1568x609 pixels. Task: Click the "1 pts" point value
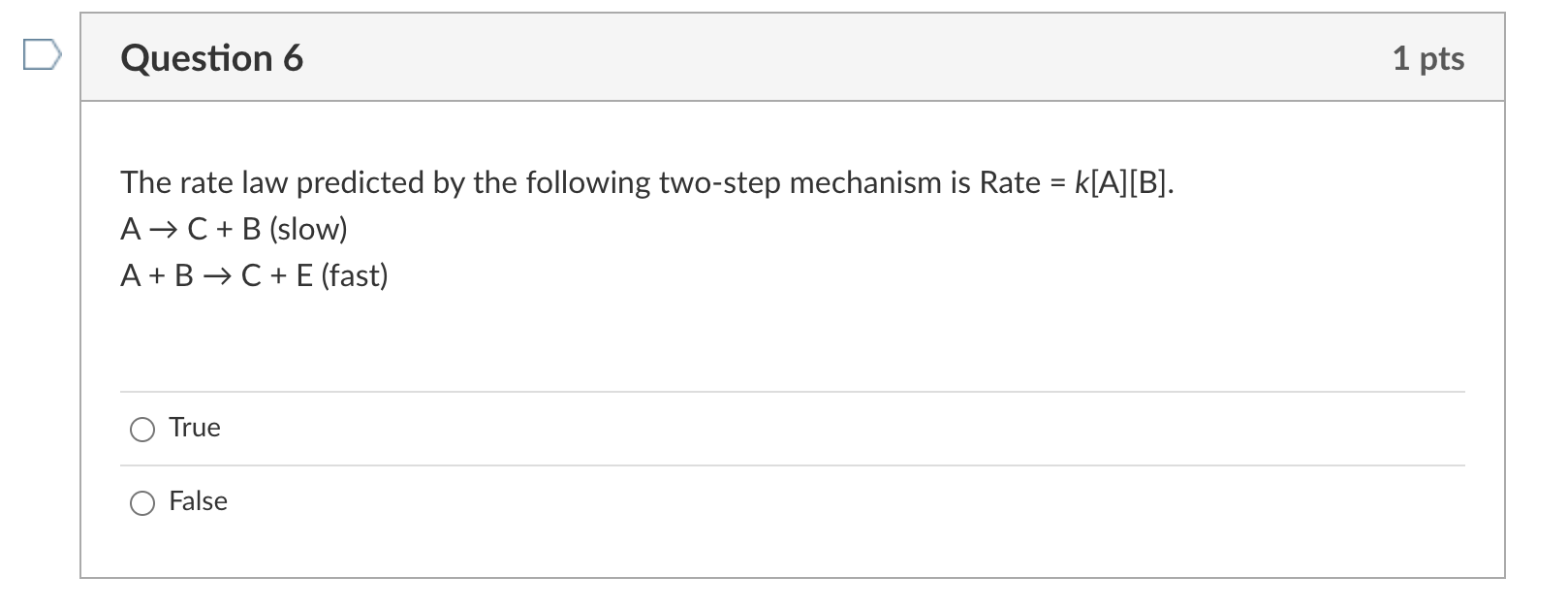point(1427,58)
